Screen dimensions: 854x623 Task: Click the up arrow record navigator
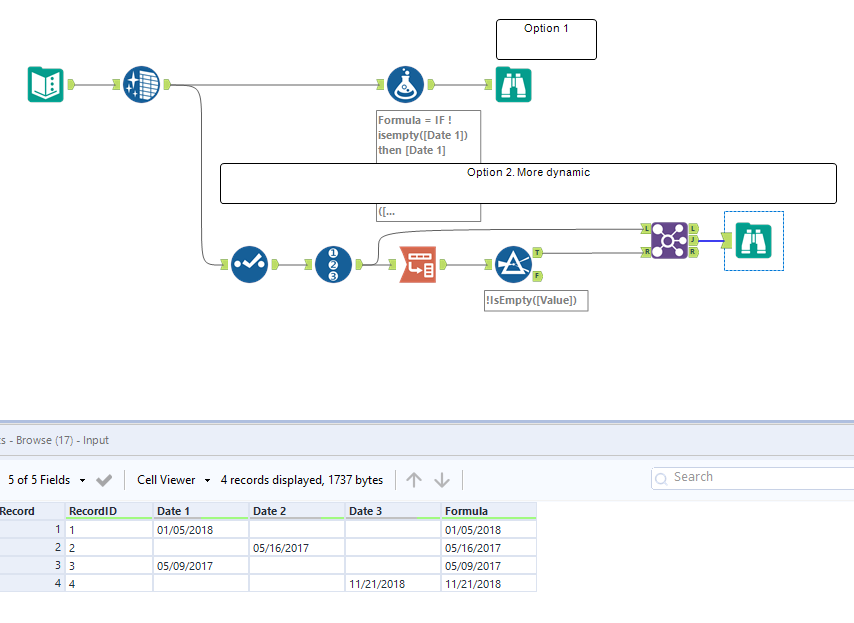tap(413, 479)
